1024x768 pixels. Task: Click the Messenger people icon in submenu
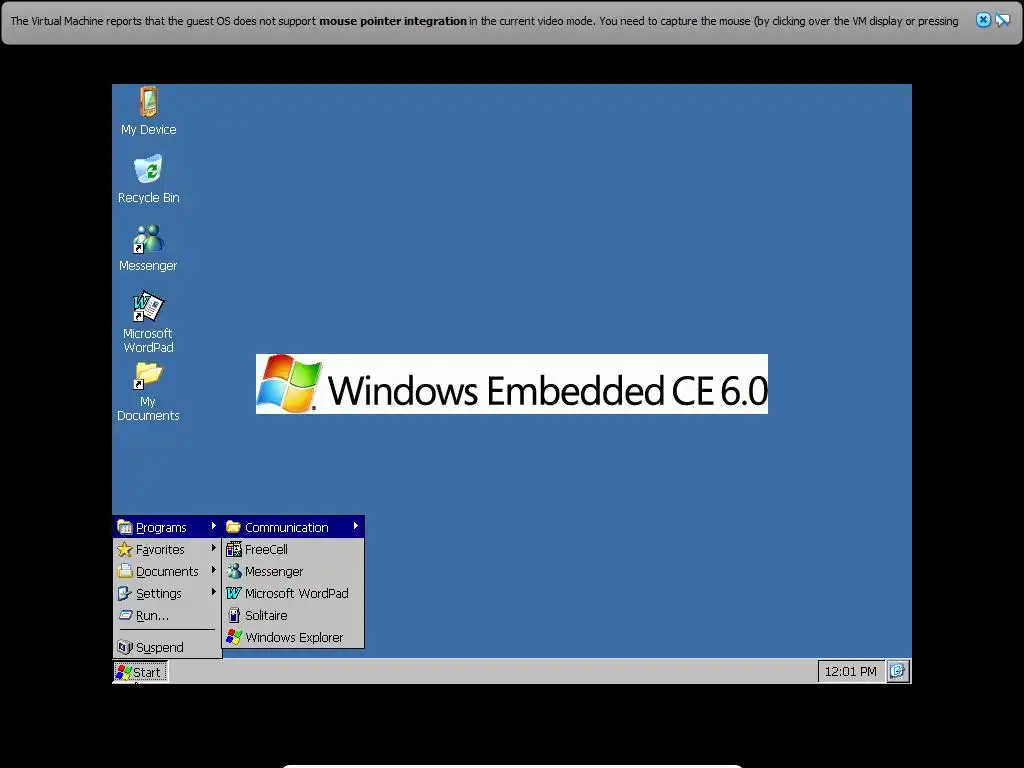point(234,571)
